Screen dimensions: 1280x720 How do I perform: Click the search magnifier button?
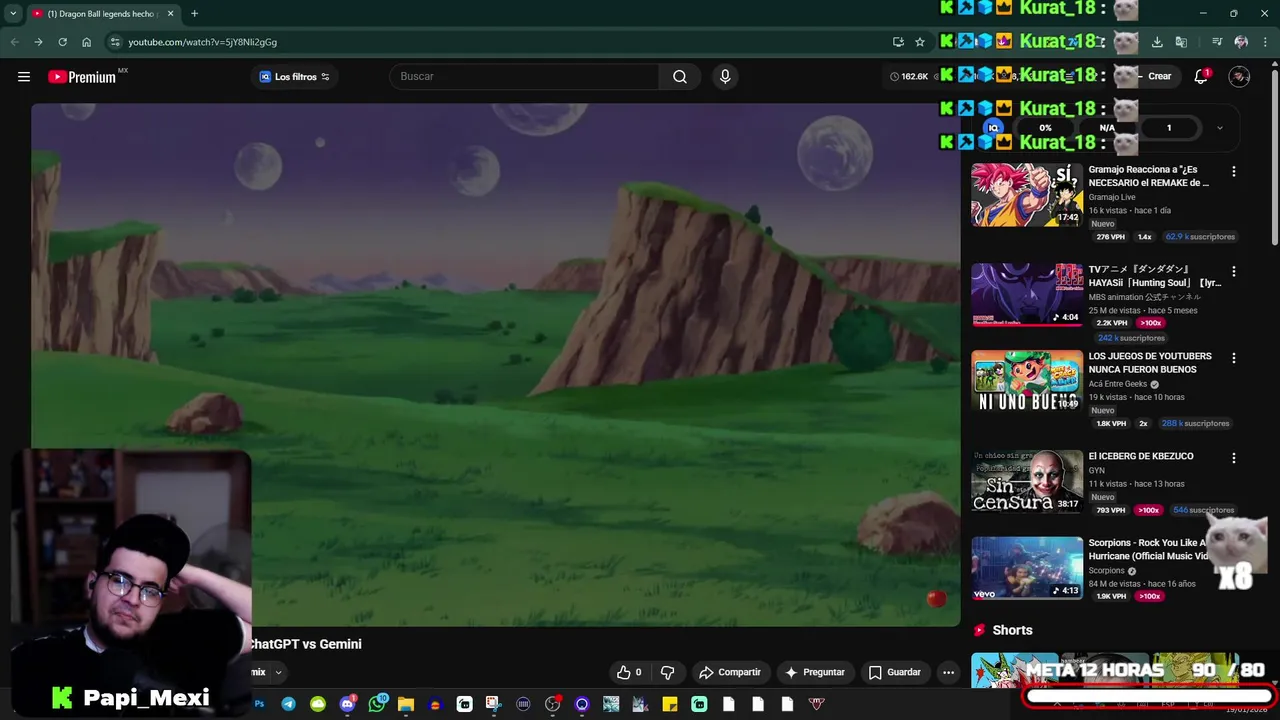point(680,77)
